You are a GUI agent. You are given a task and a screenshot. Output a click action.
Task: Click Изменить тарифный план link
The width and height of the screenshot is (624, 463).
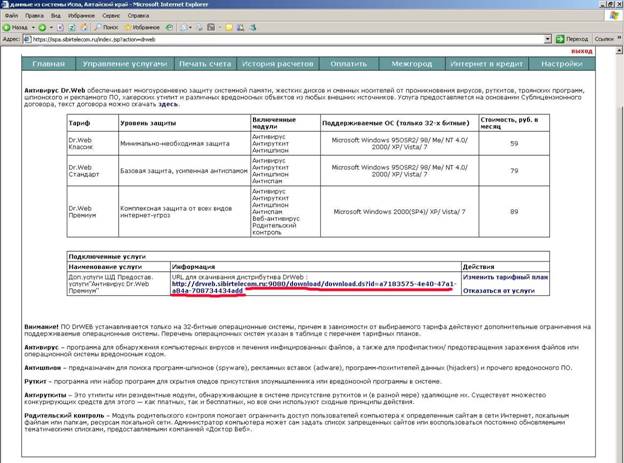point(505,277)
